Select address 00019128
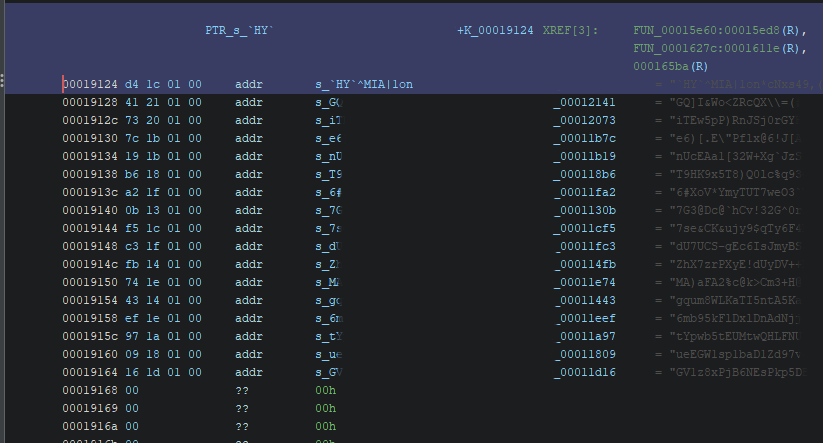The width and height of the screenshot is (823, 443). coord(90,102)
